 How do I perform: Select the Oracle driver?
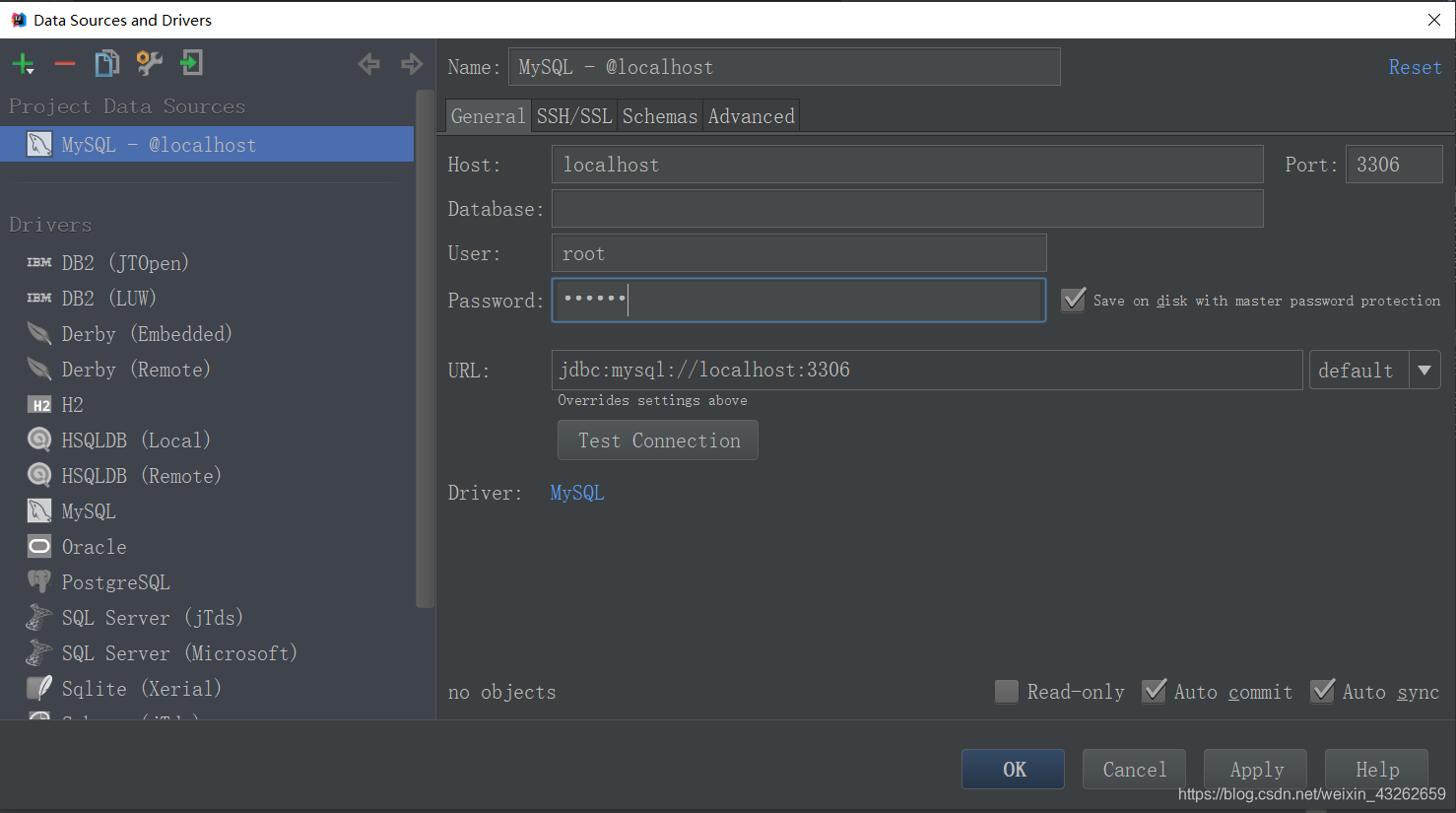pyautogui.click(x=94, y=546)
